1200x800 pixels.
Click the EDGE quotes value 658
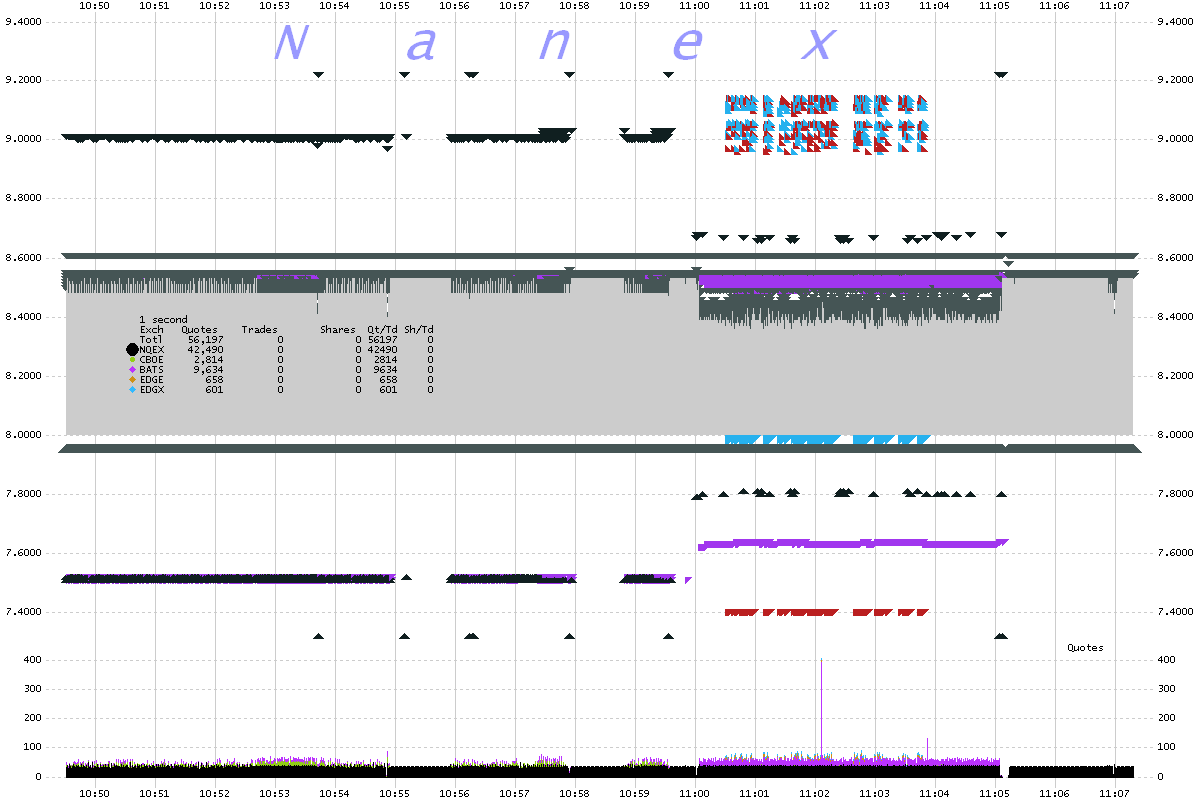(x=214, y=379)
